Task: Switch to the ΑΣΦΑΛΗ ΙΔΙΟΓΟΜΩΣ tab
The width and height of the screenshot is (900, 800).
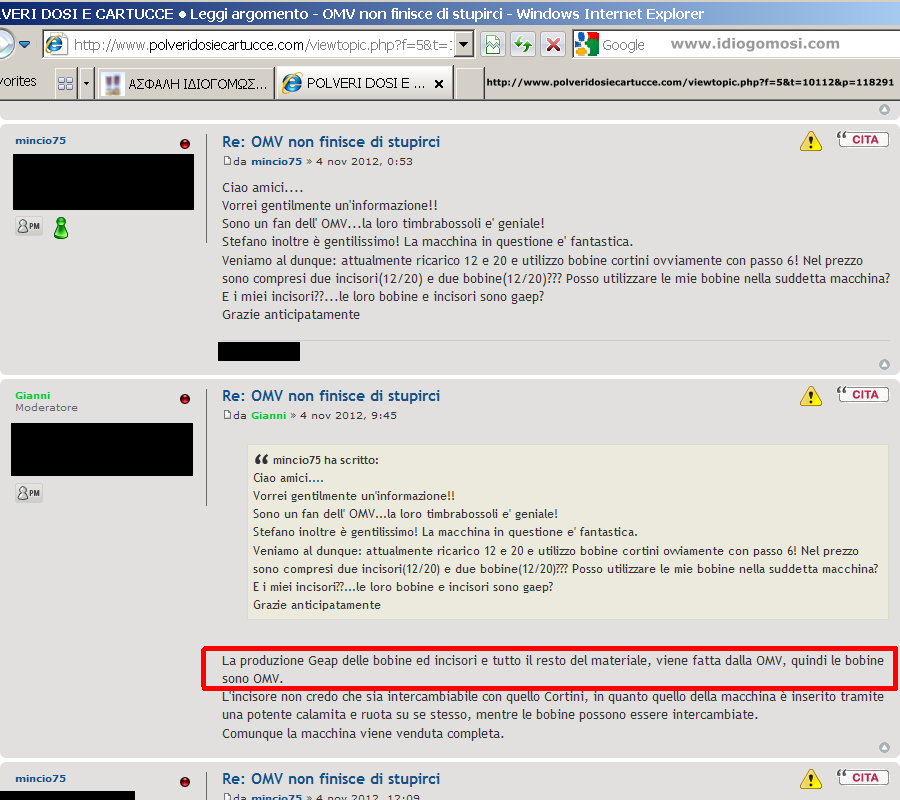Action: pyautogui.click(x=187, y=84)
